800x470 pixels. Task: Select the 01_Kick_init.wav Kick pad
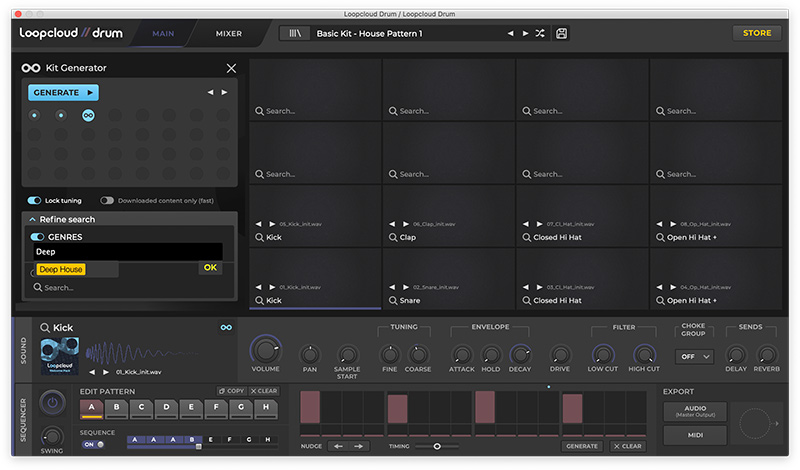(315, 279)
